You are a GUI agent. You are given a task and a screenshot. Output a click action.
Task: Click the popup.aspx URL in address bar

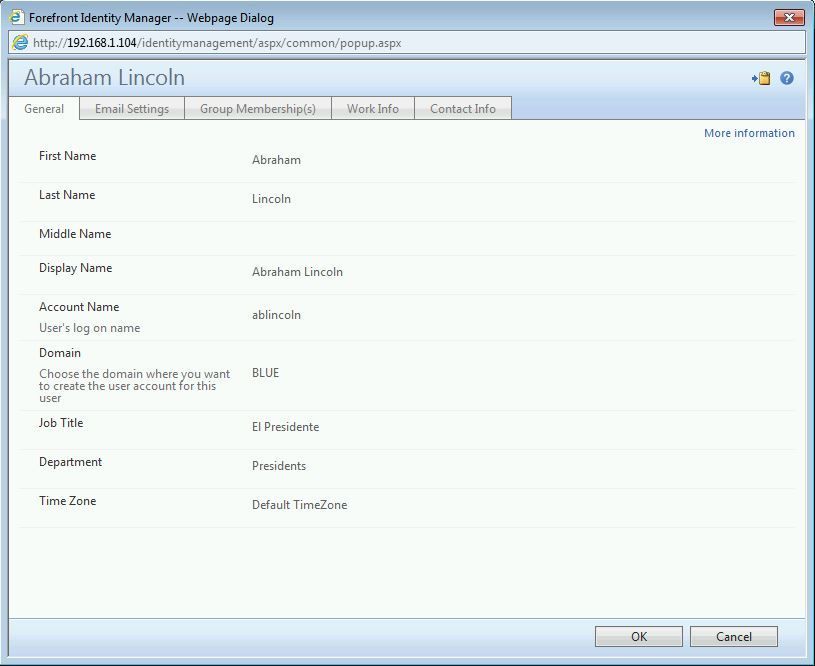coord(217,43)
